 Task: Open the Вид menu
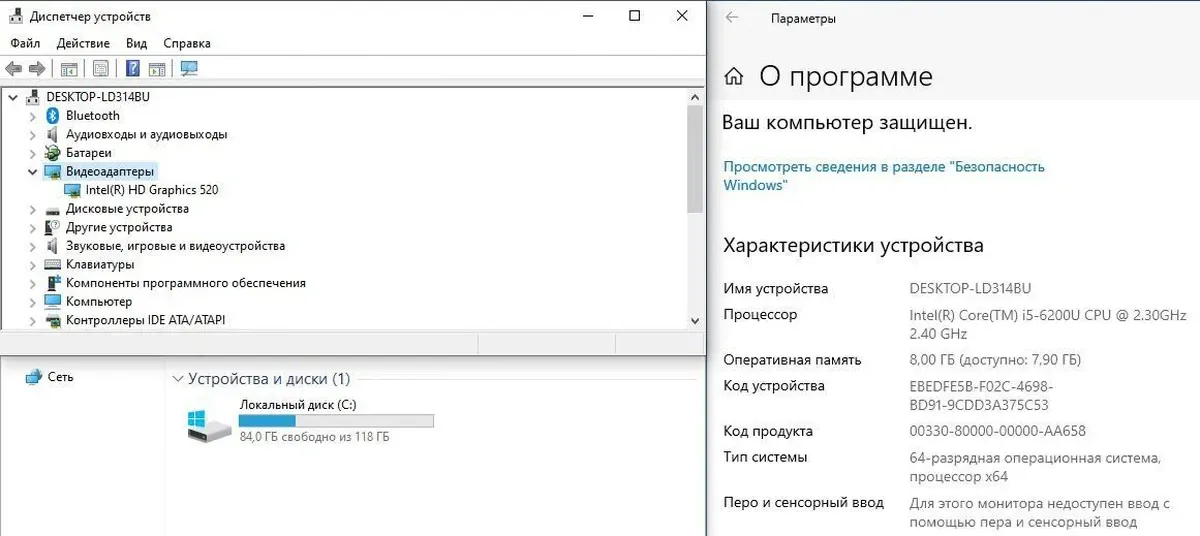(x=136, y=43)
